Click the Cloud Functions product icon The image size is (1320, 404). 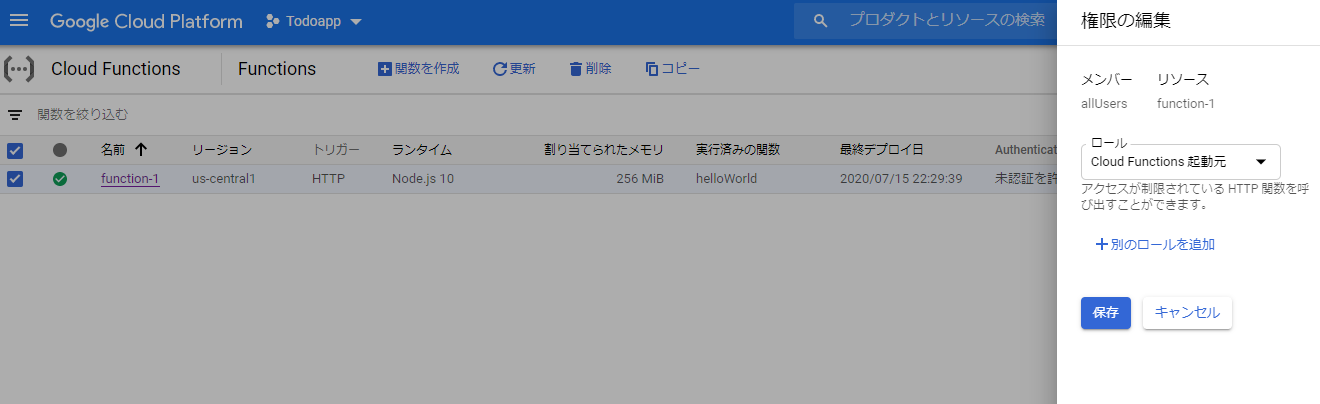19,69
